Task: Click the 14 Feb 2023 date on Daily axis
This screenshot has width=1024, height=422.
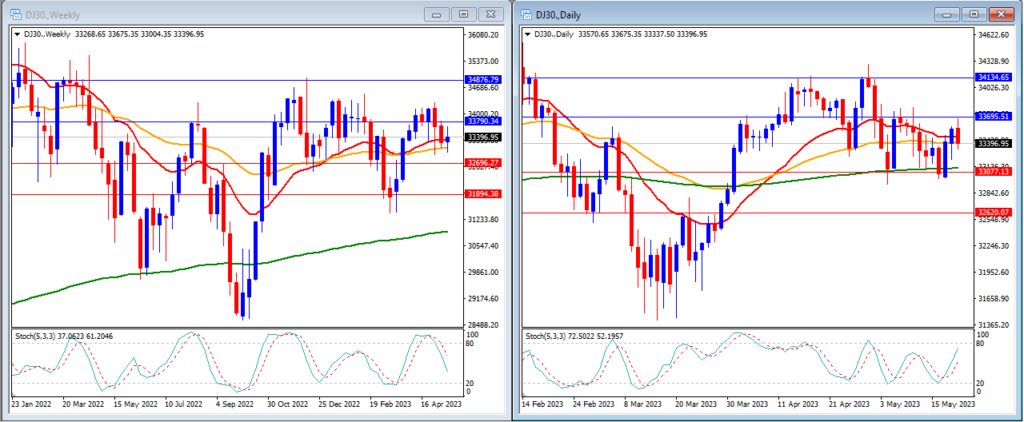Action: pyautogui.click(x=542, y=404)
